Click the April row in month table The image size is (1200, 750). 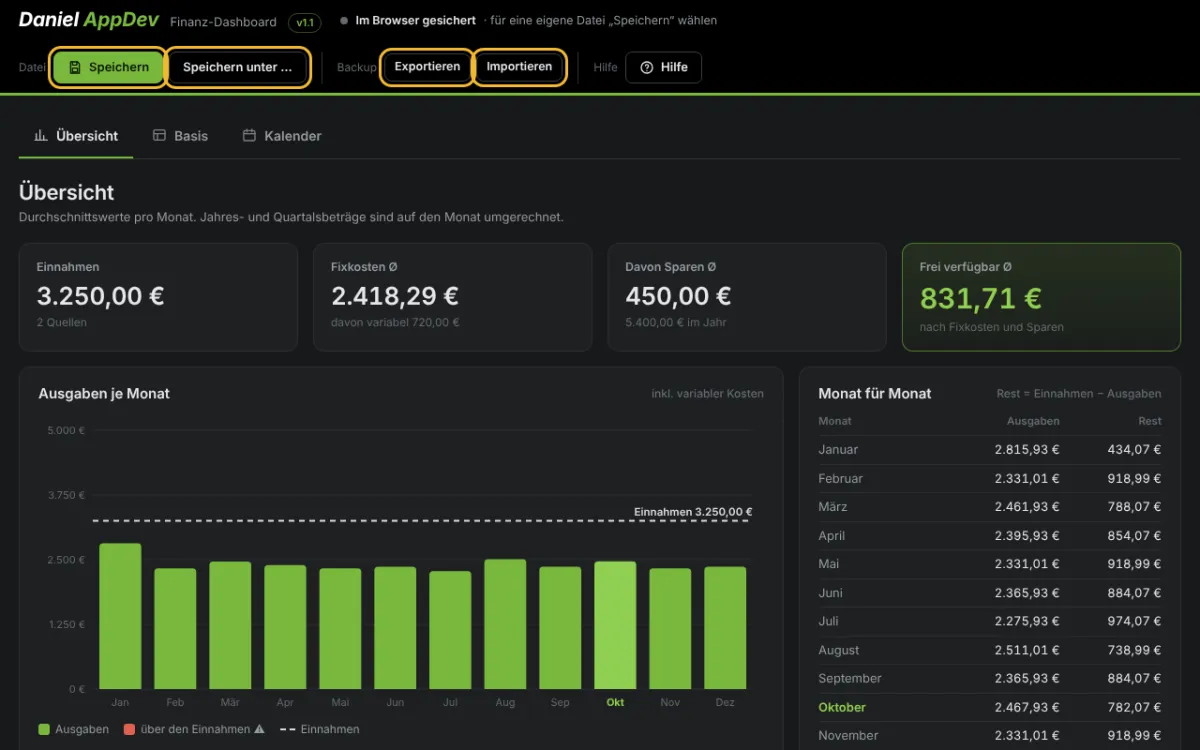[990, 536]
